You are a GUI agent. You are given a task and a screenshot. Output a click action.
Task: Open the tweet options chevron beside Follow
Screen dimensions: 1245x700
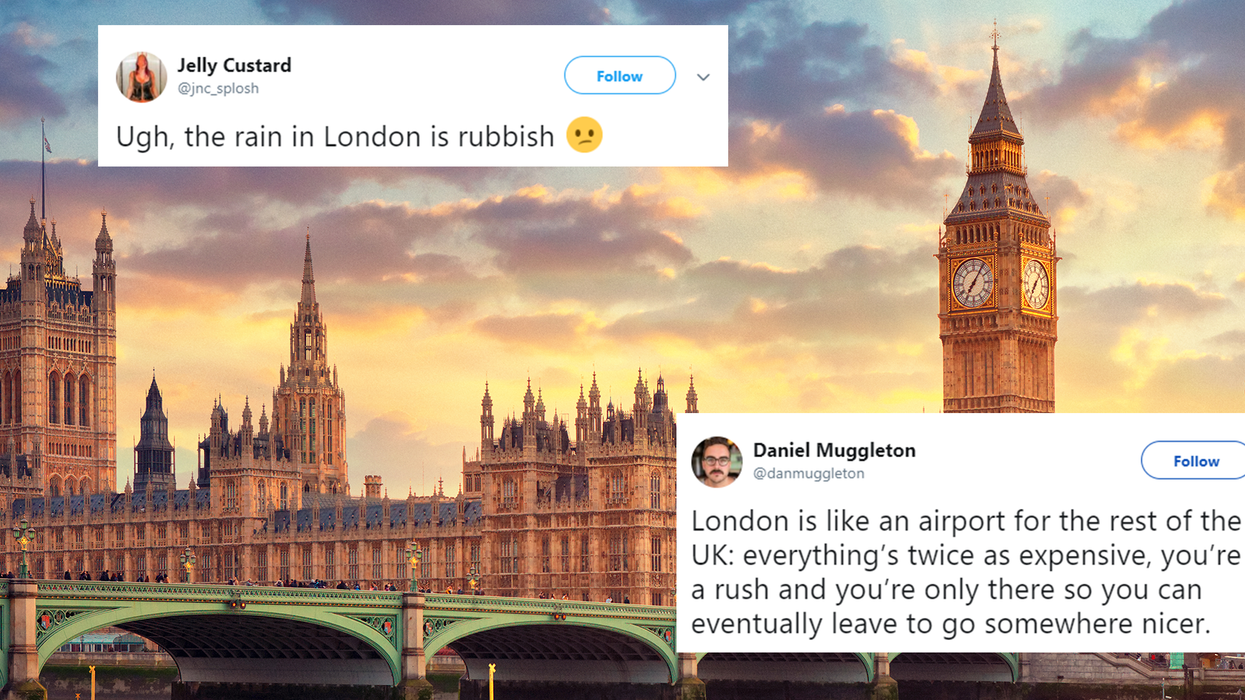703,77
